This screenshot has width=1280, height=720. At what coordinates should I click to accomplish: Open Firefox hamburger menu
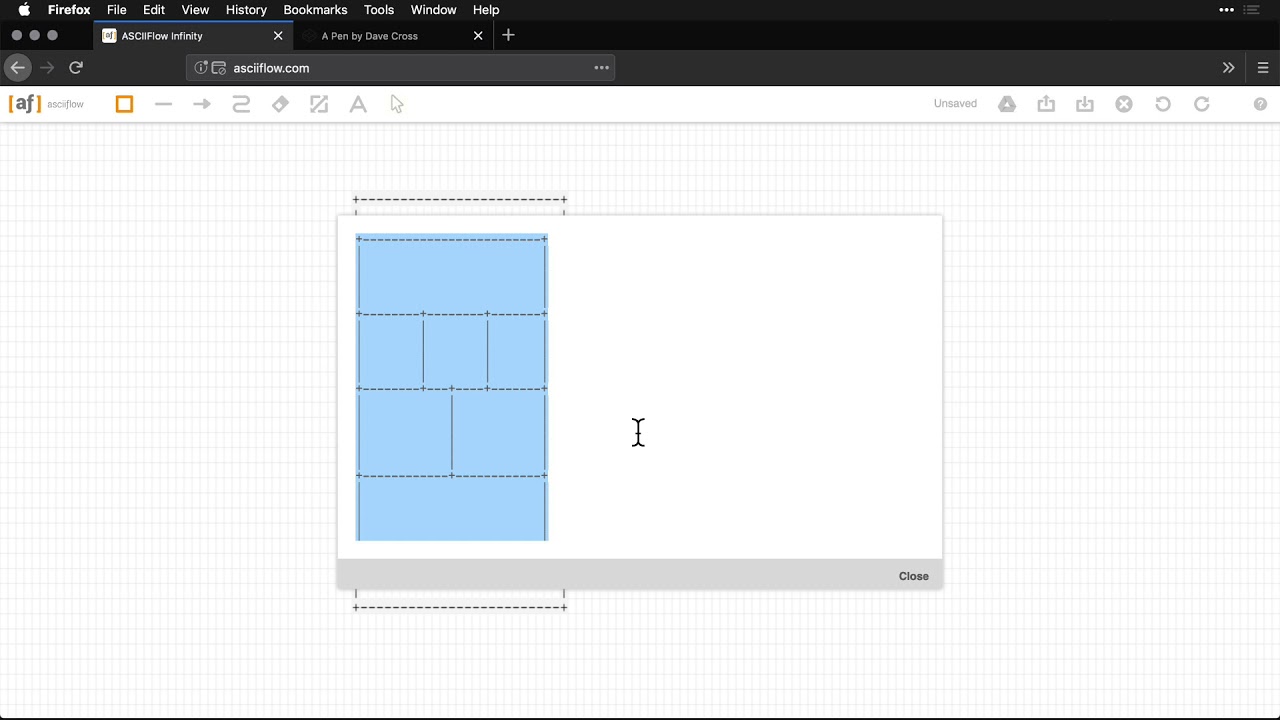[x=1263, y=68]
